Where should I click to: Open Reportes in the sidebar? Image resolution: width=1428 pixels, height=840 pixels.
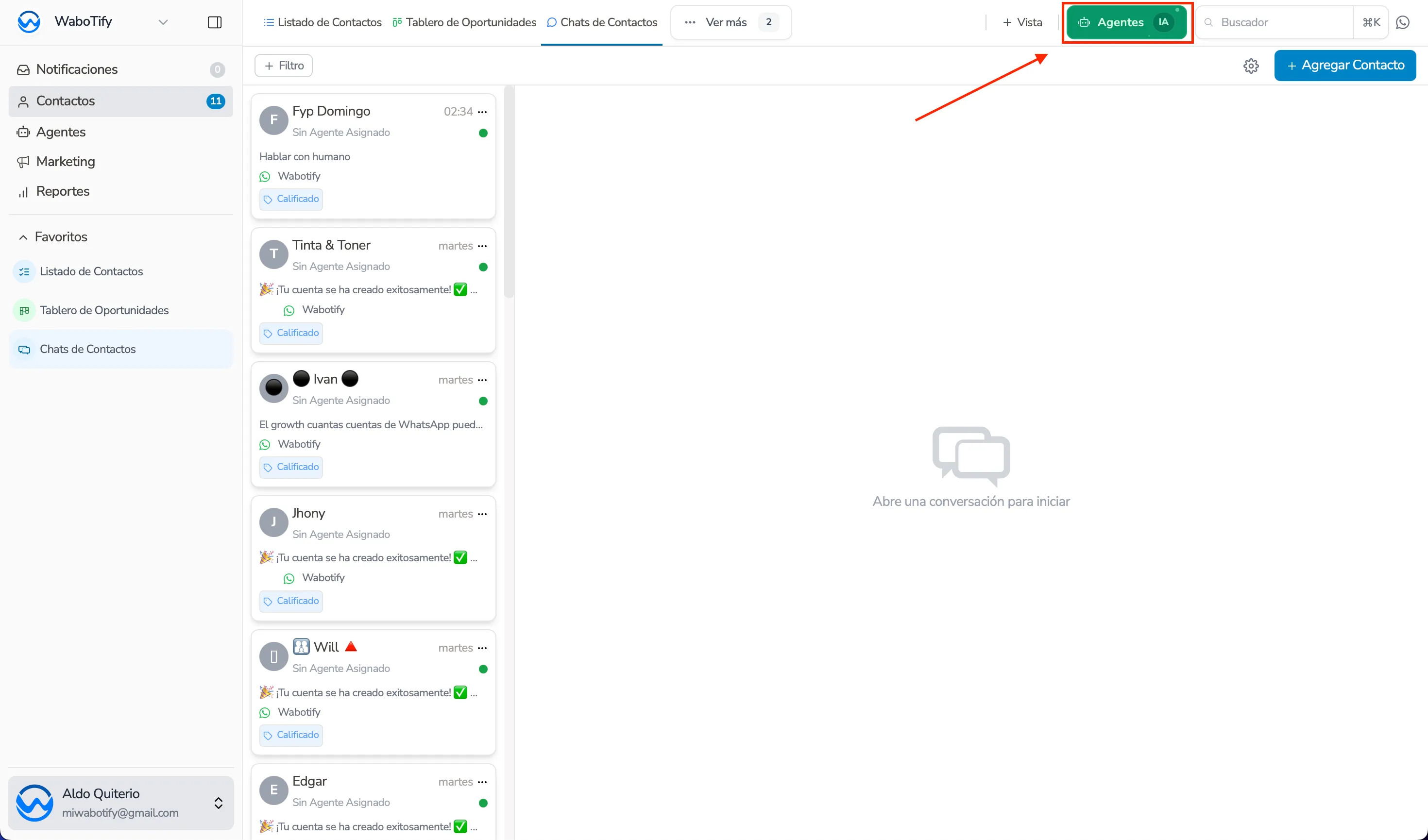point(62,191)
